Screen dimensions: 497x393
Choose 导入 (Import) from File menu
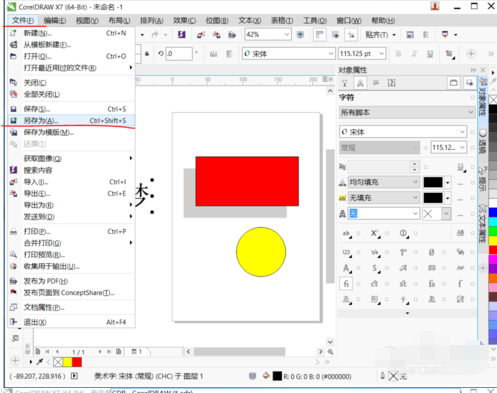pyautogui.click(x=71, y=182)
